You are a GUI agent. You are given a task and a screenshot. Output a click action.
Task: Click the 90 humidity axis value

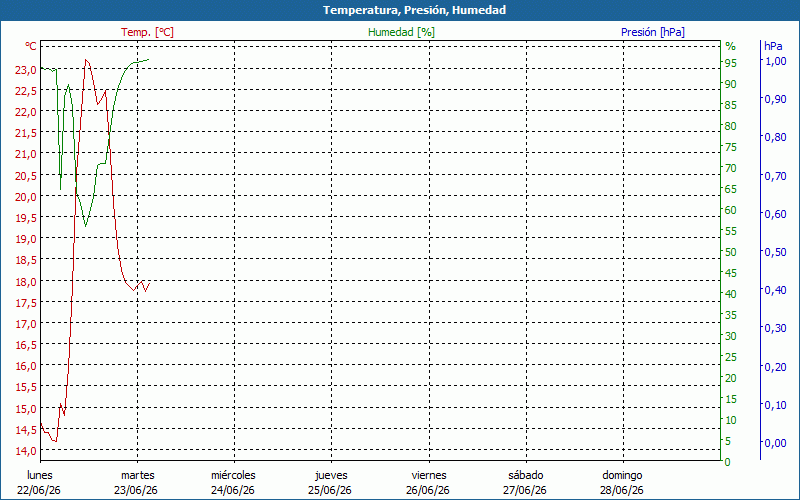pyautogui.click(x=731, y=84)
